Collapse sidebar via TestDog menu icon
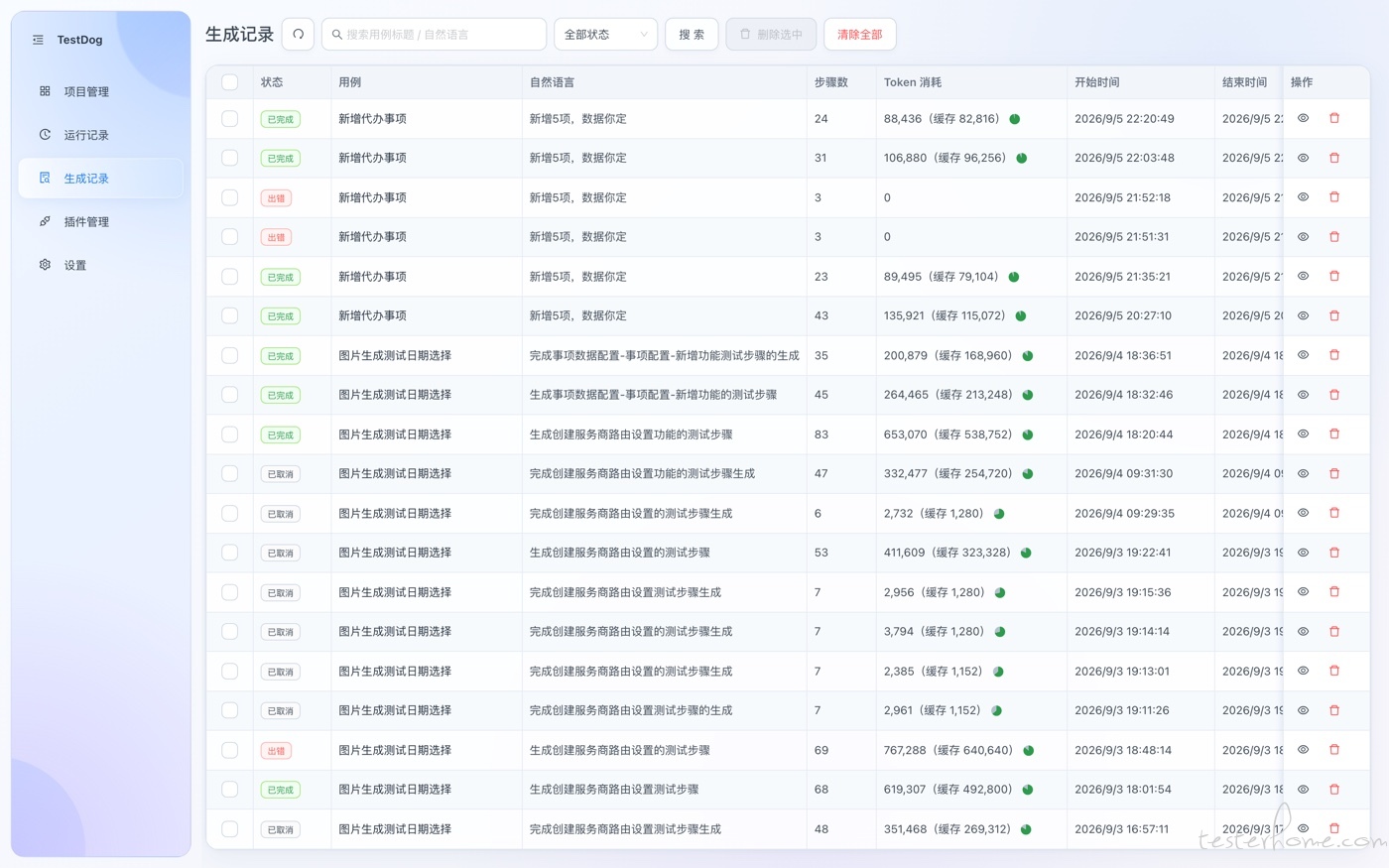Screen dimensions: 1389x868 coord(38,40)
